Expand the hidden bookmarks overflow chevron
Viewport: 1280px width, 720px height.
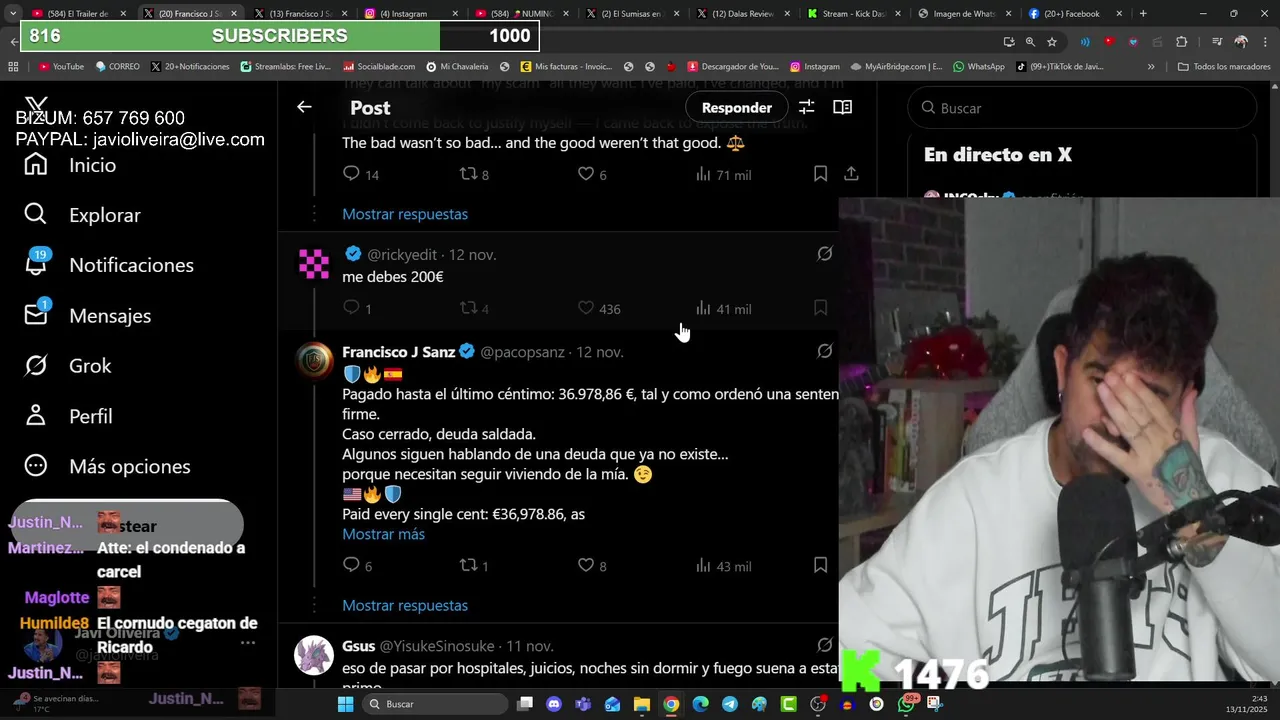pos(1151,66)
